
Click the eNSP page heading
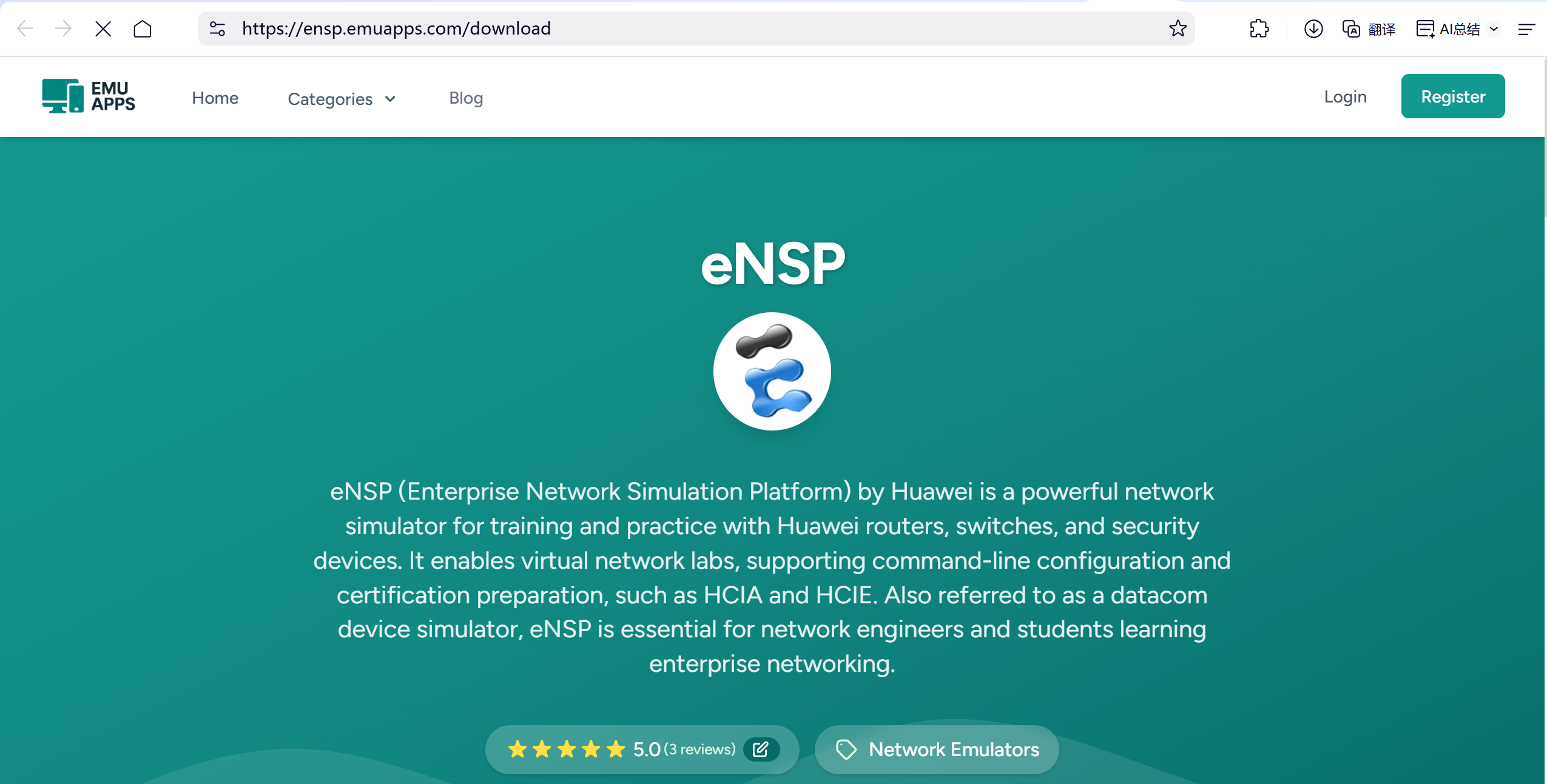click(773, 264)
